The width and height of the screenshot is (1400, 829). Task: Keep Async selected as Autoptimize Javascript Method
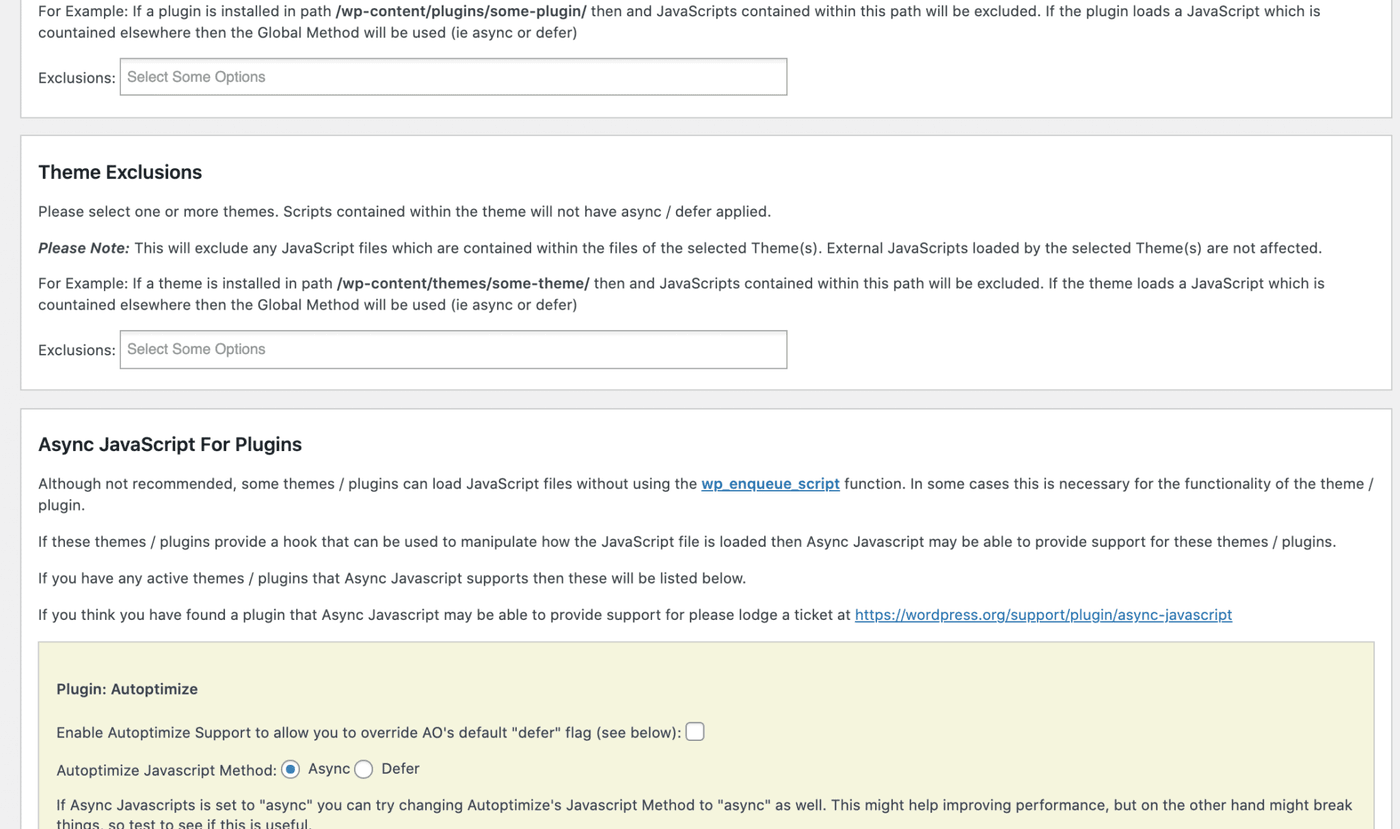click(291, 769)
